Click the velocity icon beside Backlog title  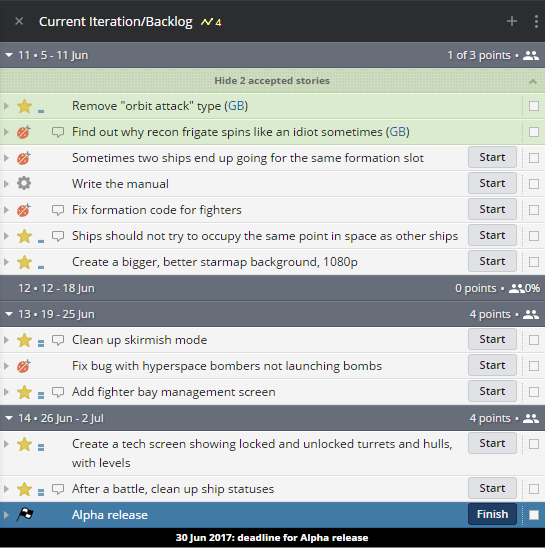coord(207,22)
